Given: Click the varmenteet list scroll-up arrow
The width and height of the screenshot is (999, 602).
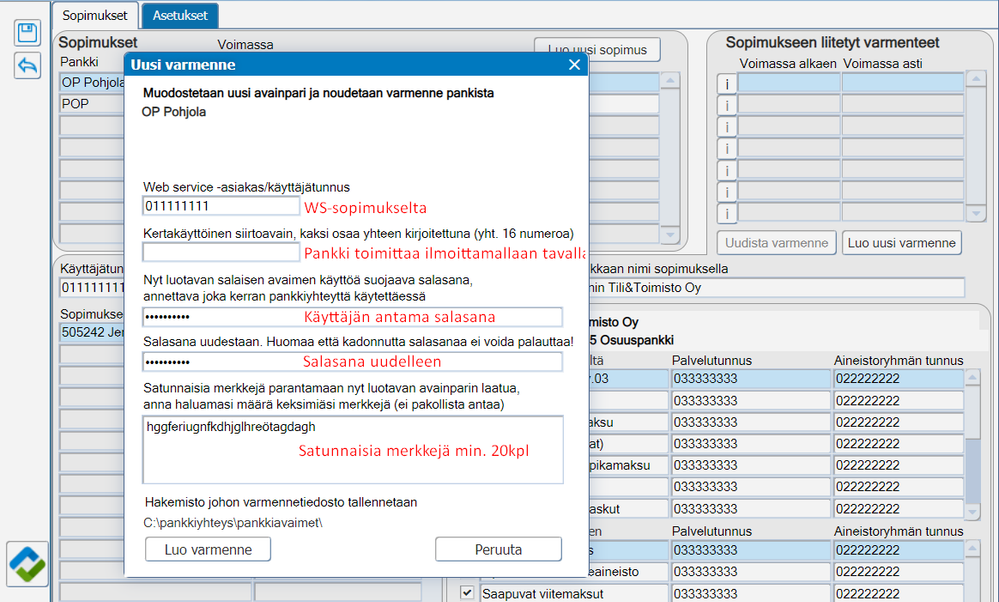Looking at the screenshot, I should coord(975,79).
